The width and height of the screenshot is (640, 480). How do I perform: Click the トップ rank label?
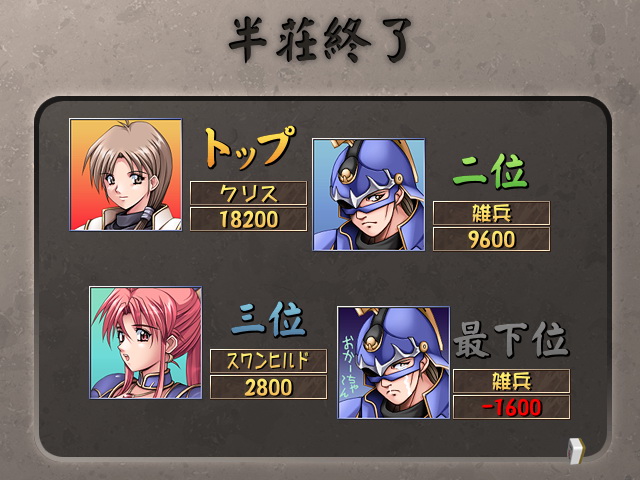point(249,148)
